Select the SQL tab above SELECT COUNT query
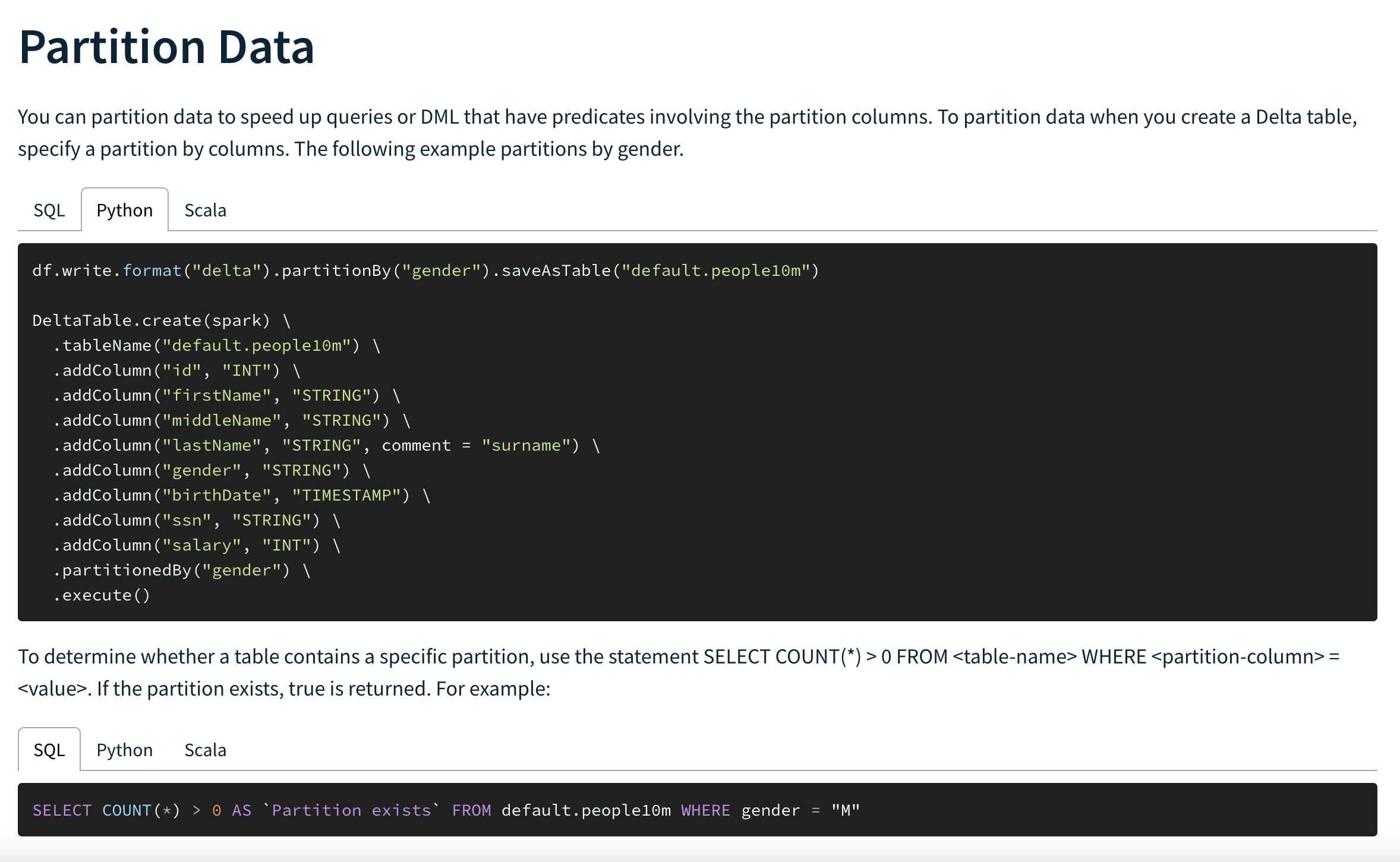 tap(49, 750)
